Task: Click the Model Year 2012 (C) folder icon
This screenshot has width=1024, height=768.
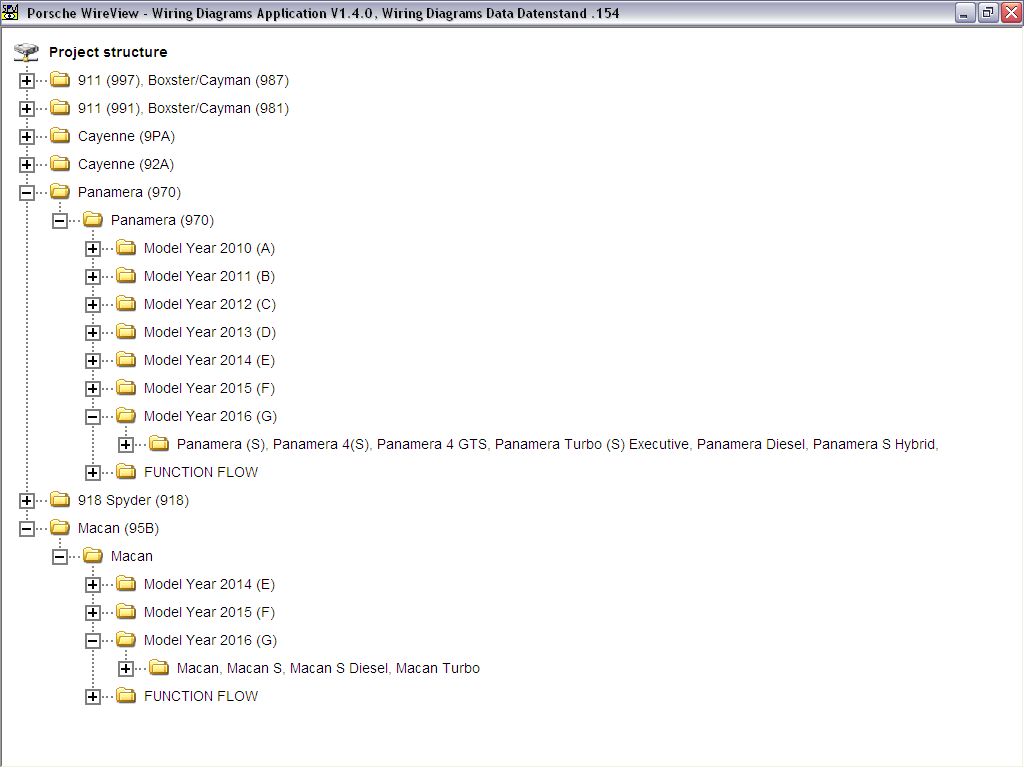Action: [126, 304]
